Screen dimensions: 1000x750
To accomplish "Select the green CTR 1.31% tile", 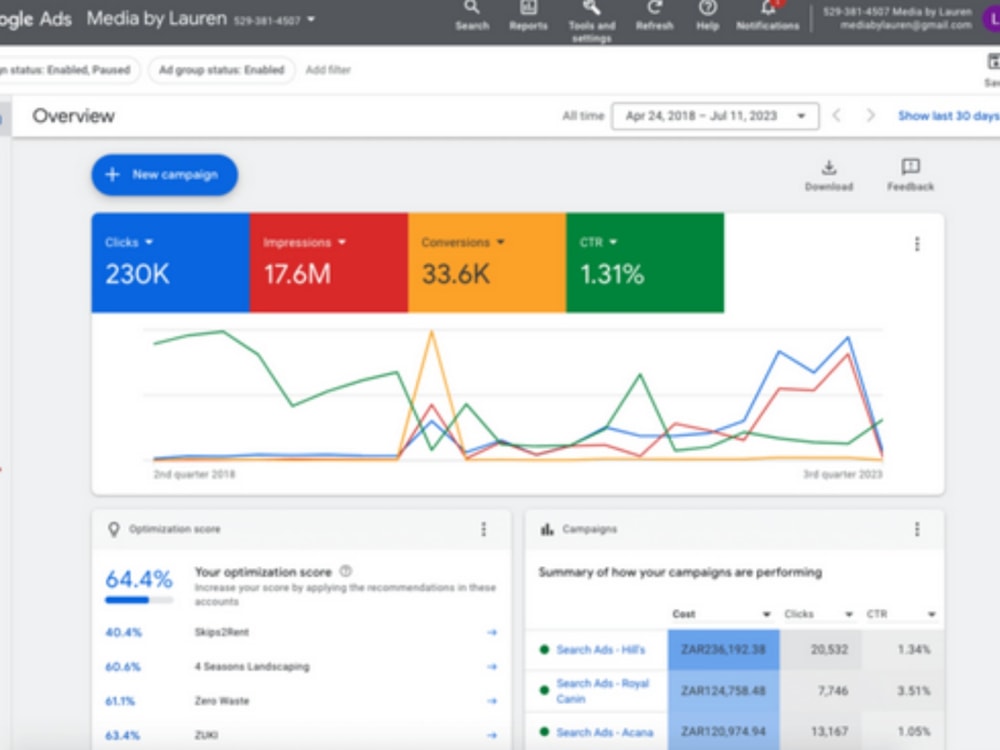I will [x=645, y=262].
